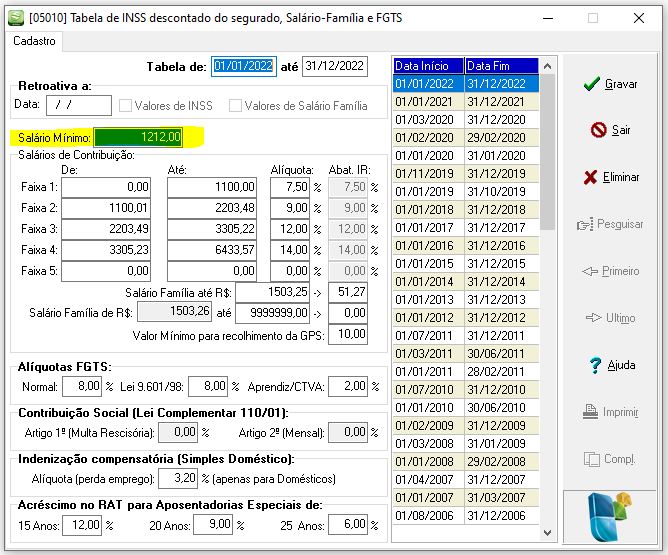The height and width of the screenshot is (555, 668).
Task: Select the row starting 01/02/2020
Action: click(x=466, y=138)
